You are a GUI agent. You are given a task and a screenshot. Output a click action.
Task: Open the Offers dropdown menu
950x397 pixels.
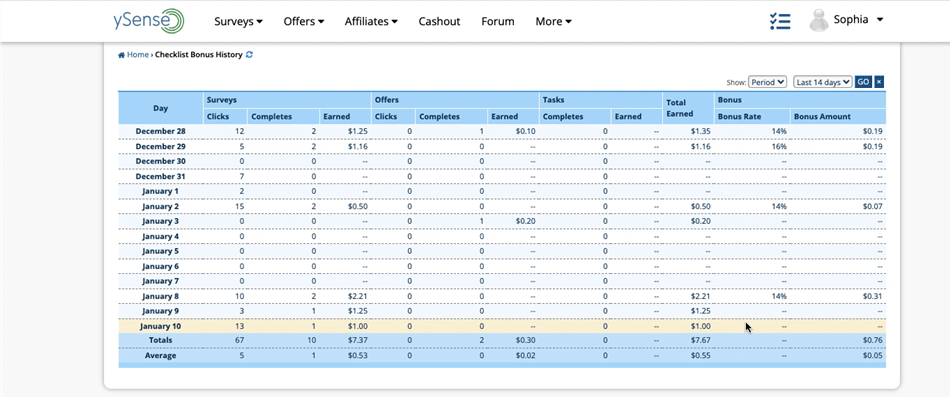pos(304,21)
